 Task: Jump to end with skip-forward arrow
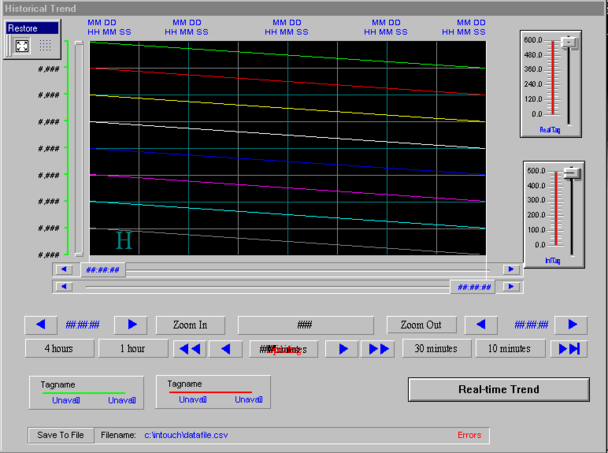click(x=570, y=349)
